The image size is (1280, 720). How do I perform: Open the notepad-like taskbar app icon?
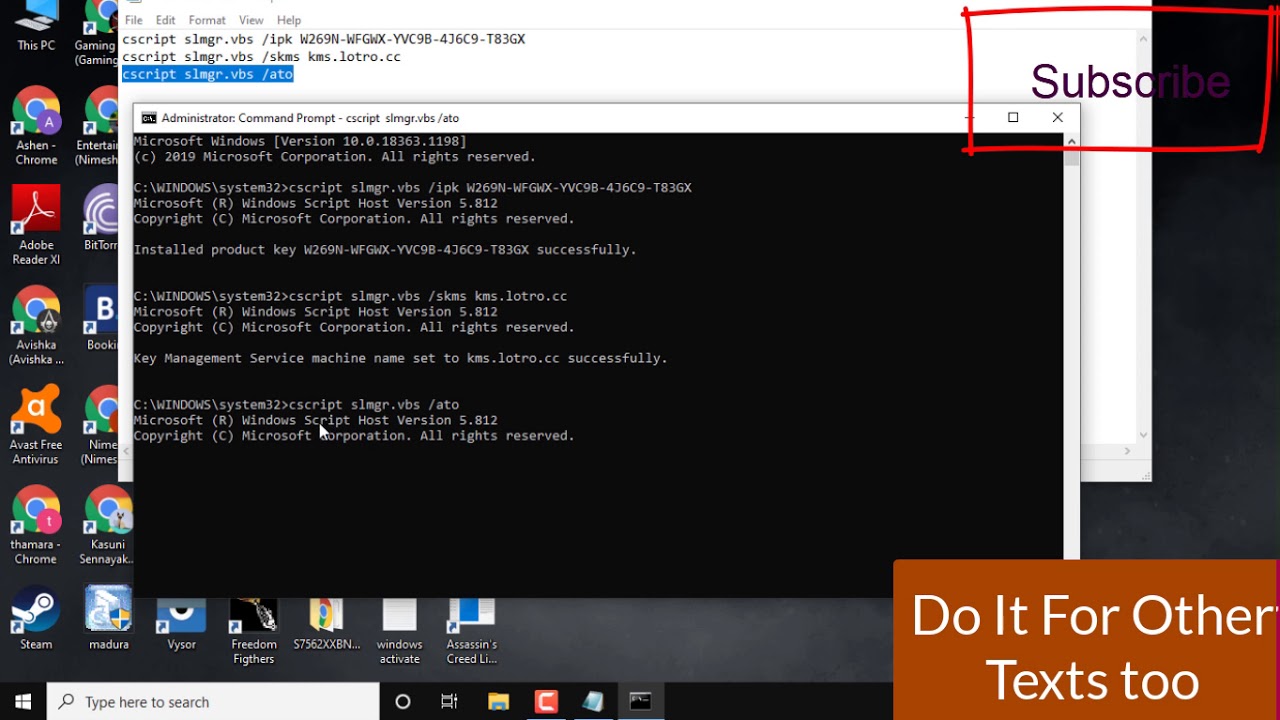point(593,702)
